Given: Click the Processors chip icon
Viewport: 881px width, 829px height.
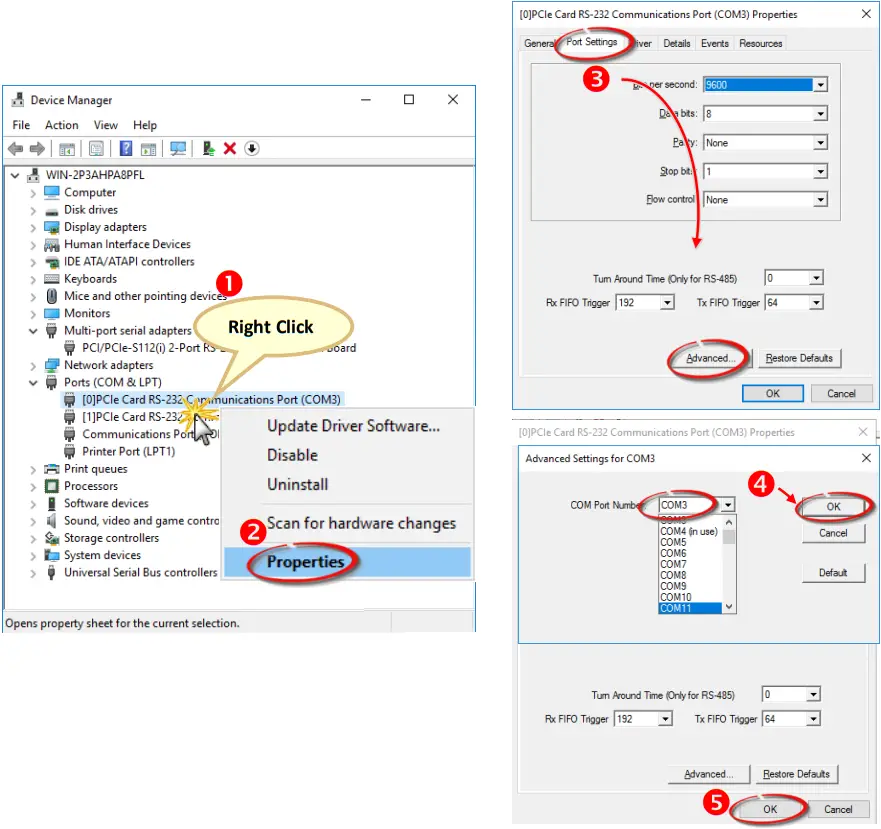Looking at the screenshot, I should tap(52, 486).
